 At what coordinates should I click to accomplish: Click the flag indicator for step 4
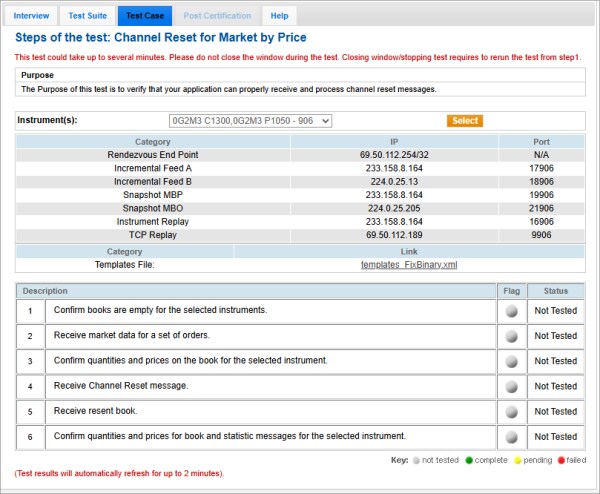point(511,386)
